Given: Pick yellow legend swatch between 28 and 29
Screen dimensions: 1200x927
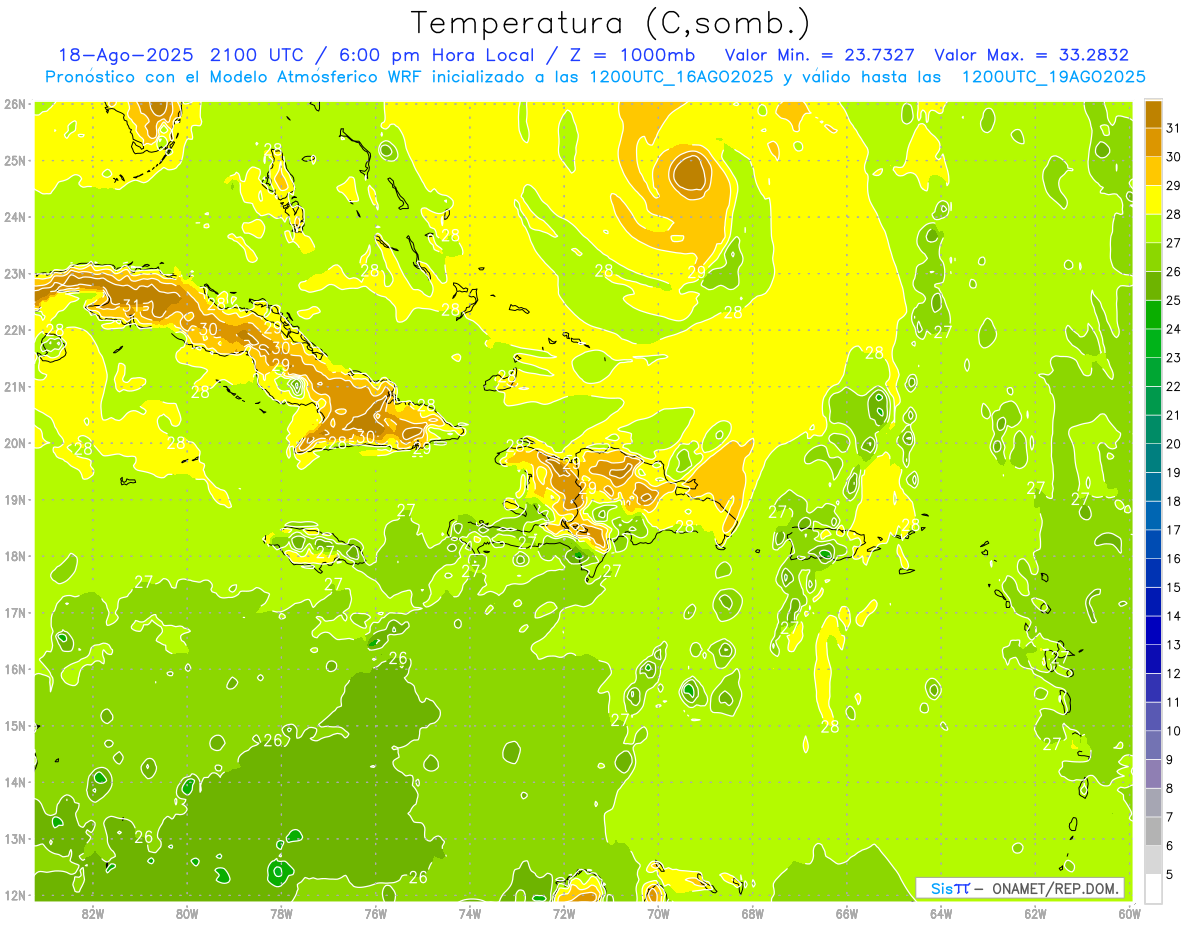Looking at the screenshot, I should (1153, 200).
